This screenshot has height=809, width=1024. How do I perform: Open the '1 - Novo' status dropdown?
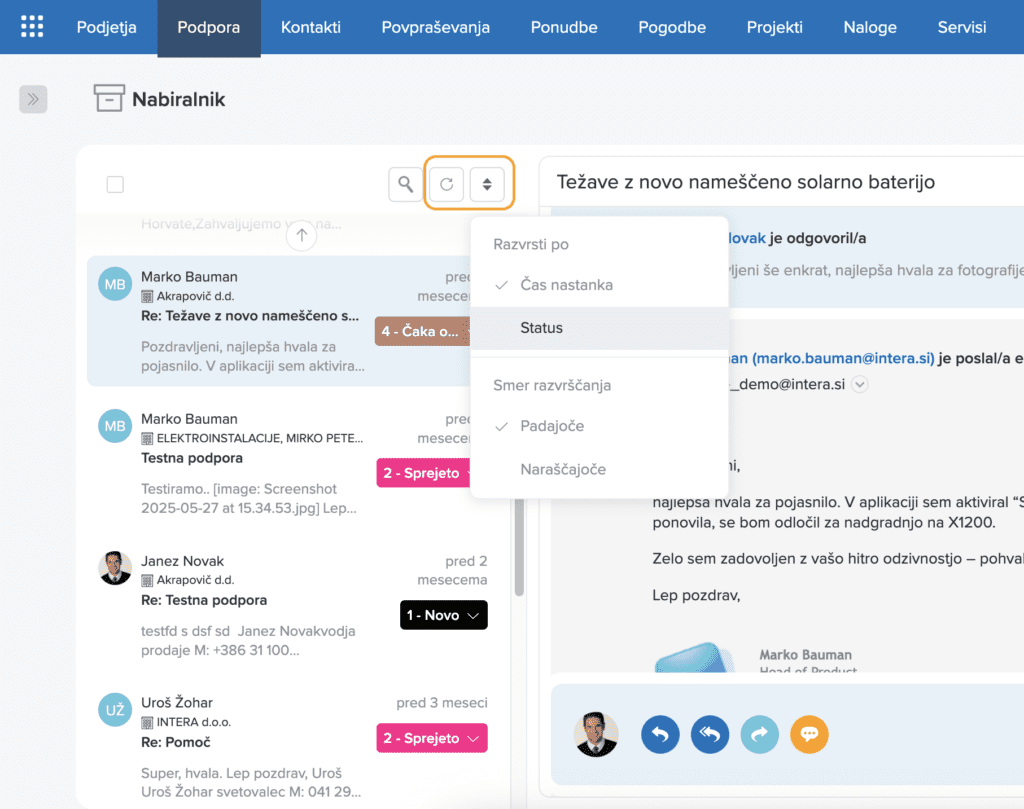[x=443, y=615]
